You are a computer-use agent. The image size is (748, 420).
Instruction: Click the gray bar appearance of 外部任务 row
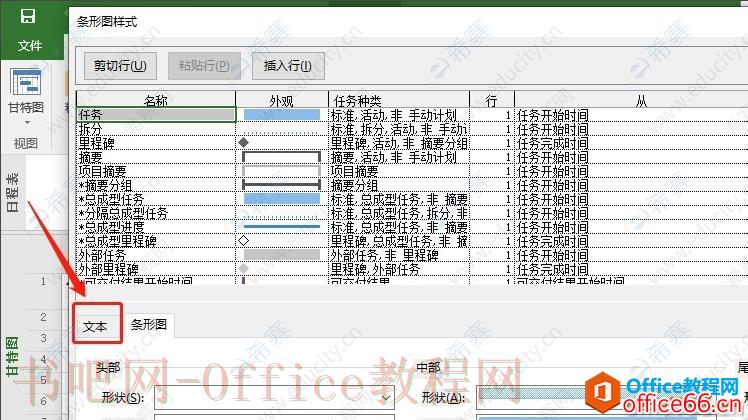point(281,255)
